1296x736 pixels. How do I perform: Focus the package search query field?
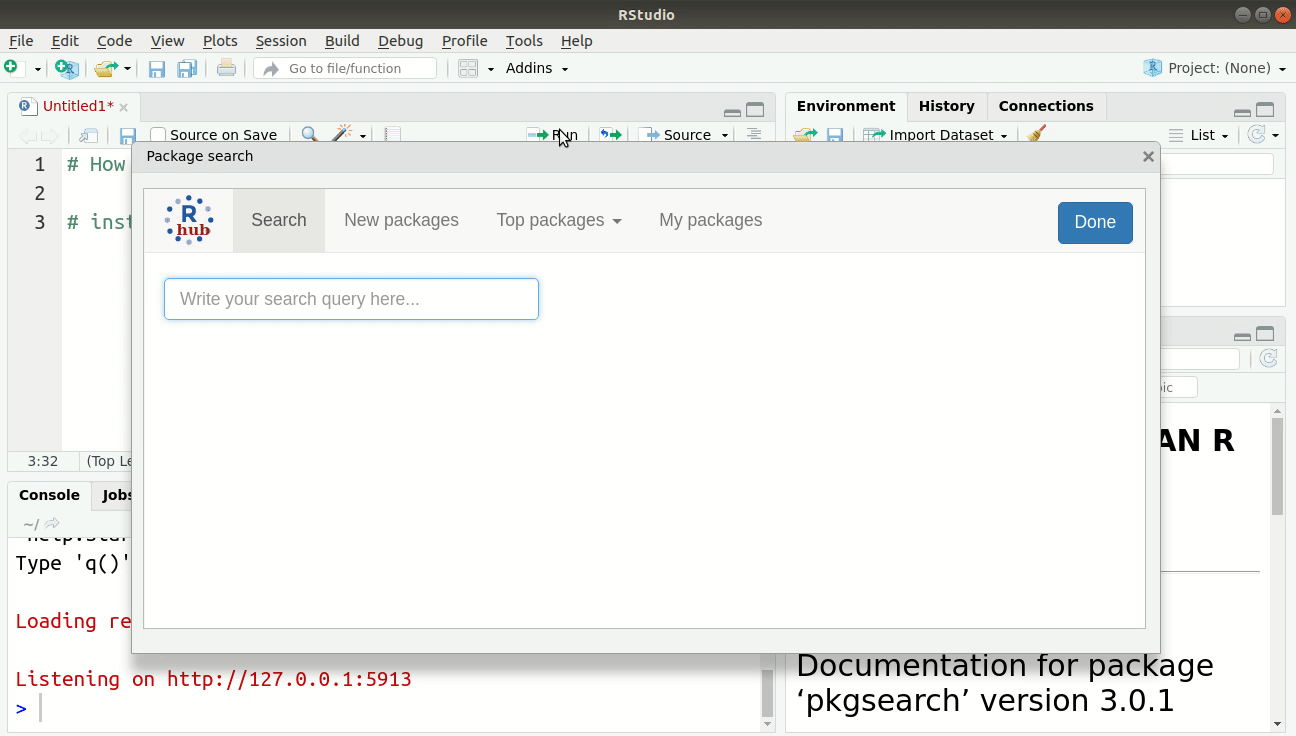click(x=351, y=299)
